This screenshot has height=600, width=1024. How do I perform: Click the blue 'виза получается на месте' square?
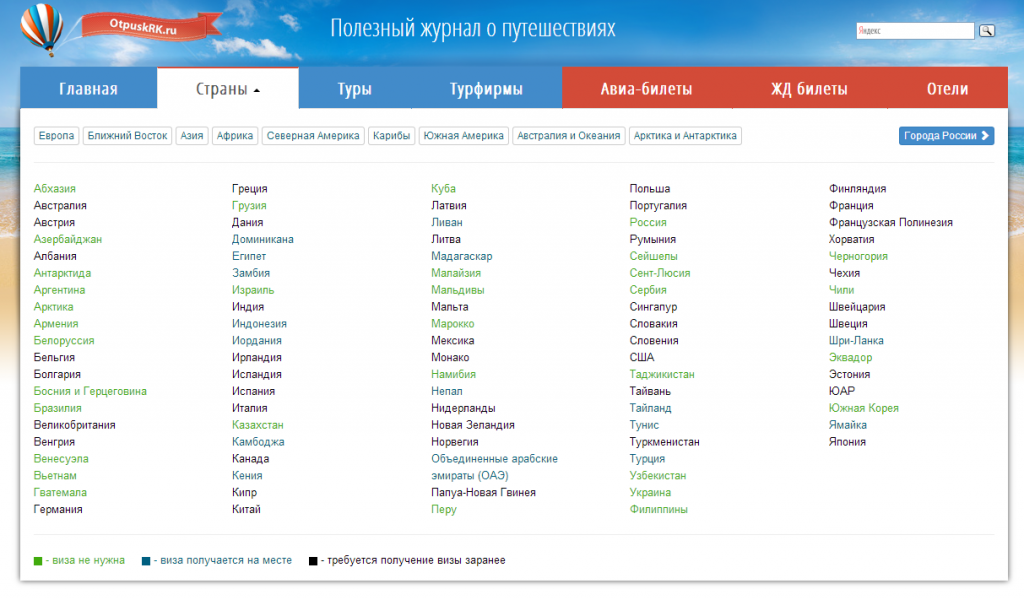point(146,561)
